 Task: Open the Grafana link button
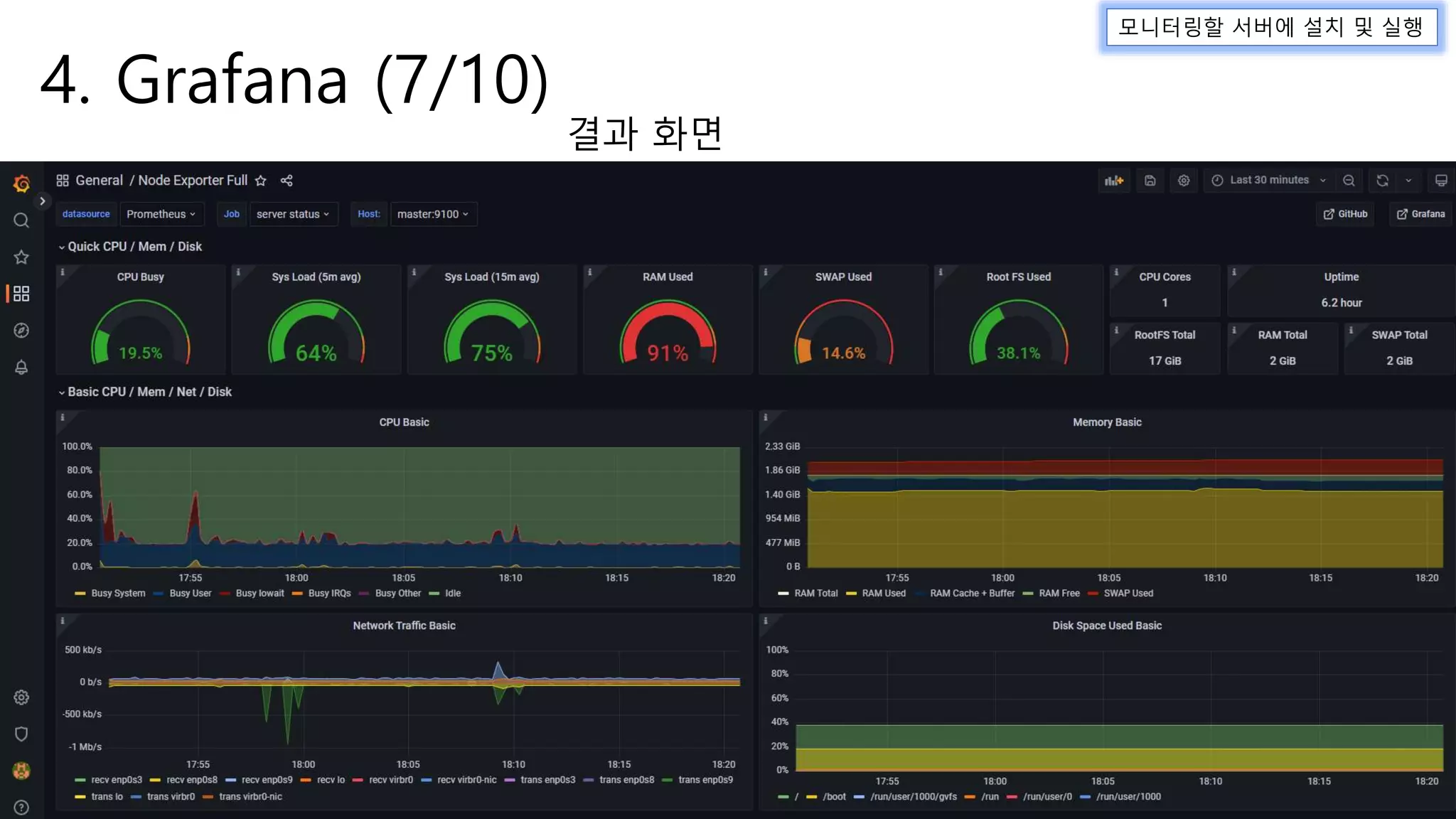coord(1420,214)
